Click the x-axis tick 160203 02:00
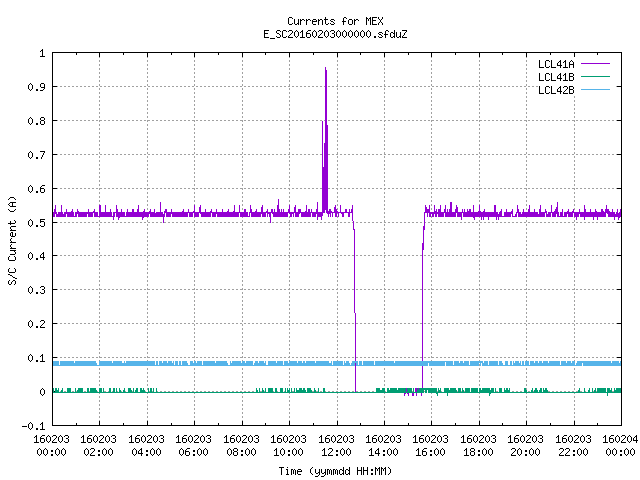Screen dimensions: 640x480 pyautogui.click(x=98, y=445)
